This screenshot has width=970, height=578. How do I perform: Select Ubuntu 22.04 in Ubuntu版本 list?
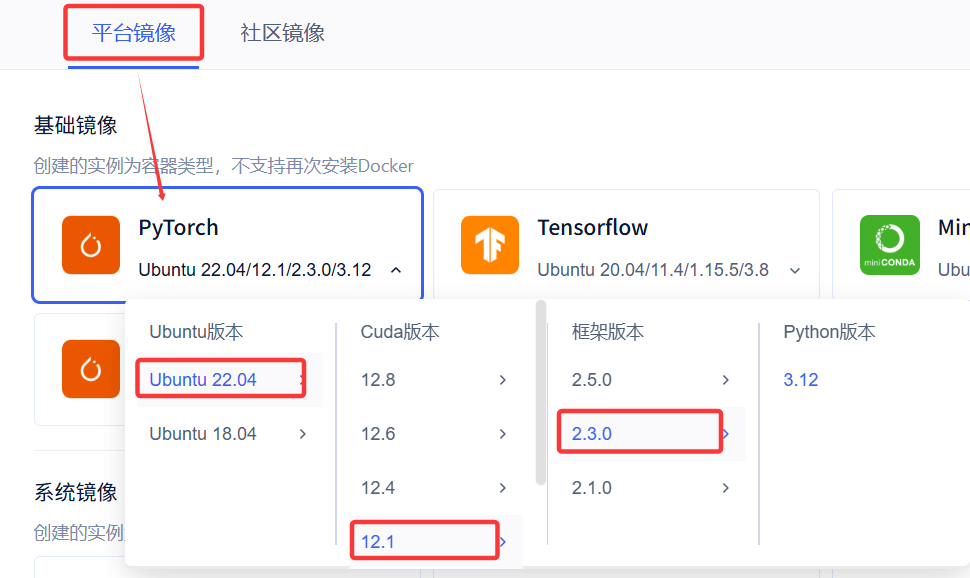pos(228,379)
